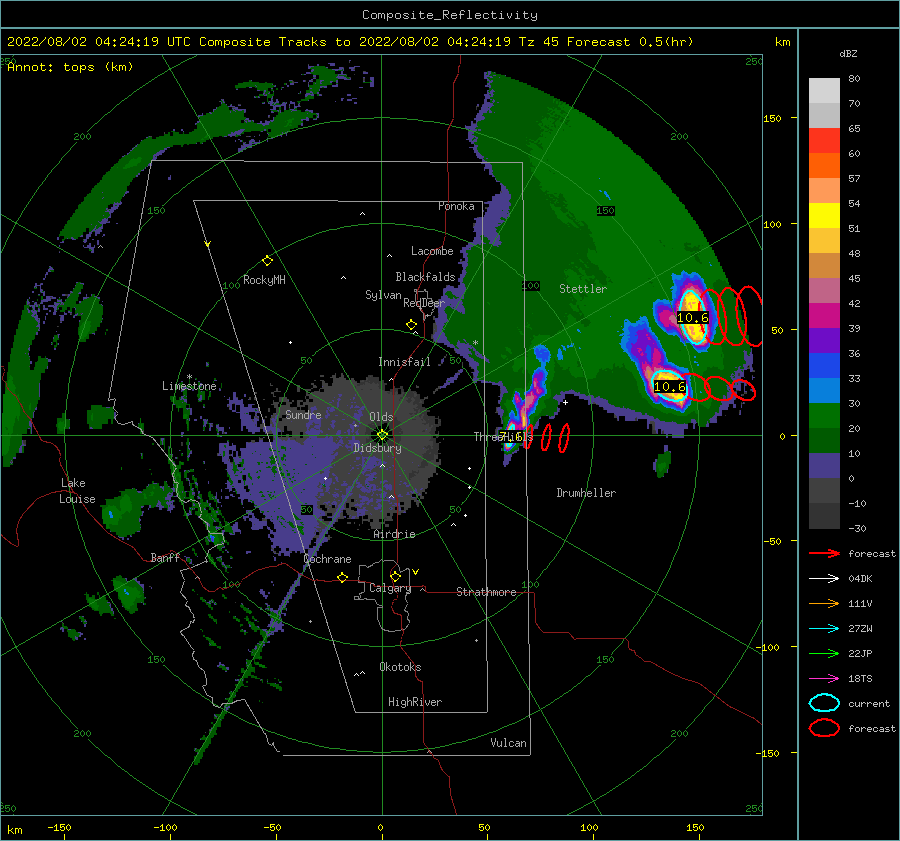Screen dimensions: 900x841
Task: Click the red forecast ellipse legend icon
Action: coord(824,728)
